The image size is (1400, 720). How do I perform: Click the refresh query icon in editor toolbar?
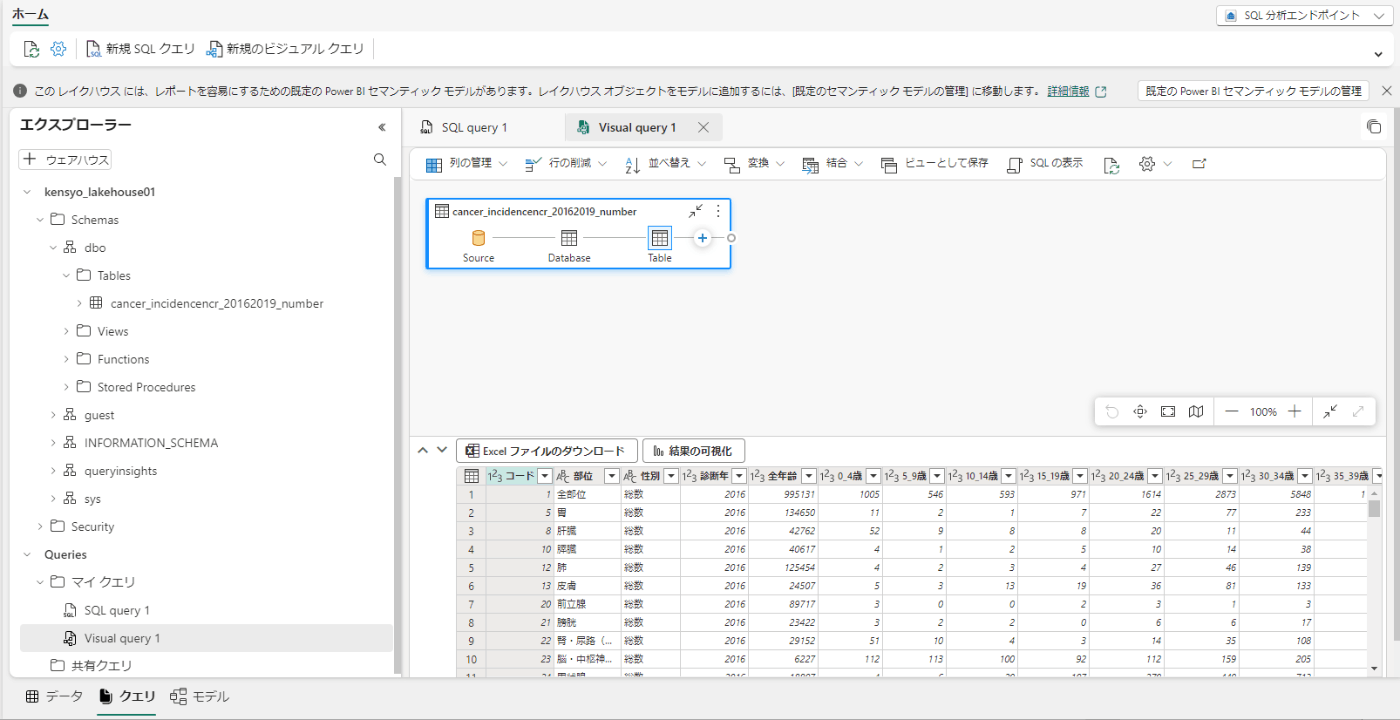tap(1111, 164)
